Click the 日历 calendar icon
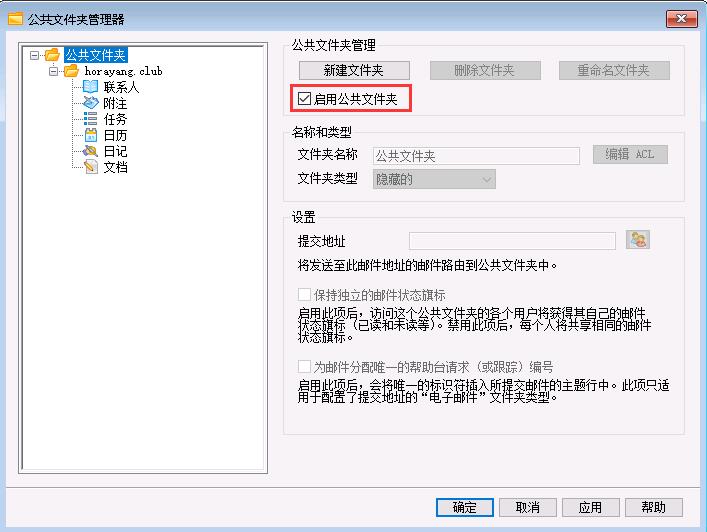 click(91, 135)
